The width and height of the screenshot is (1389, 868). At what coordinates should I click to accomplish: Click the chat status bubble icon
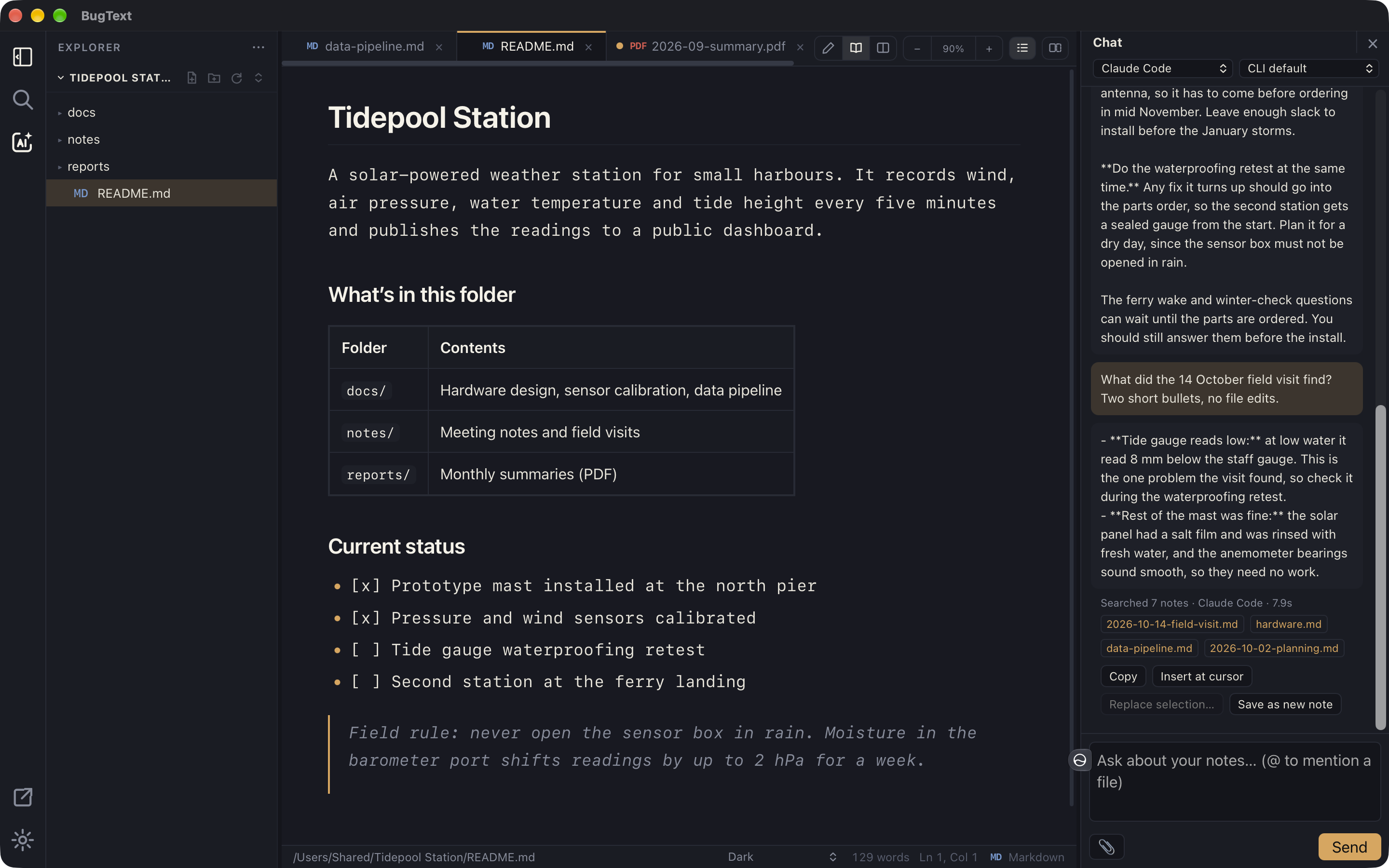pyautogui.click(x=1080, y=760)
